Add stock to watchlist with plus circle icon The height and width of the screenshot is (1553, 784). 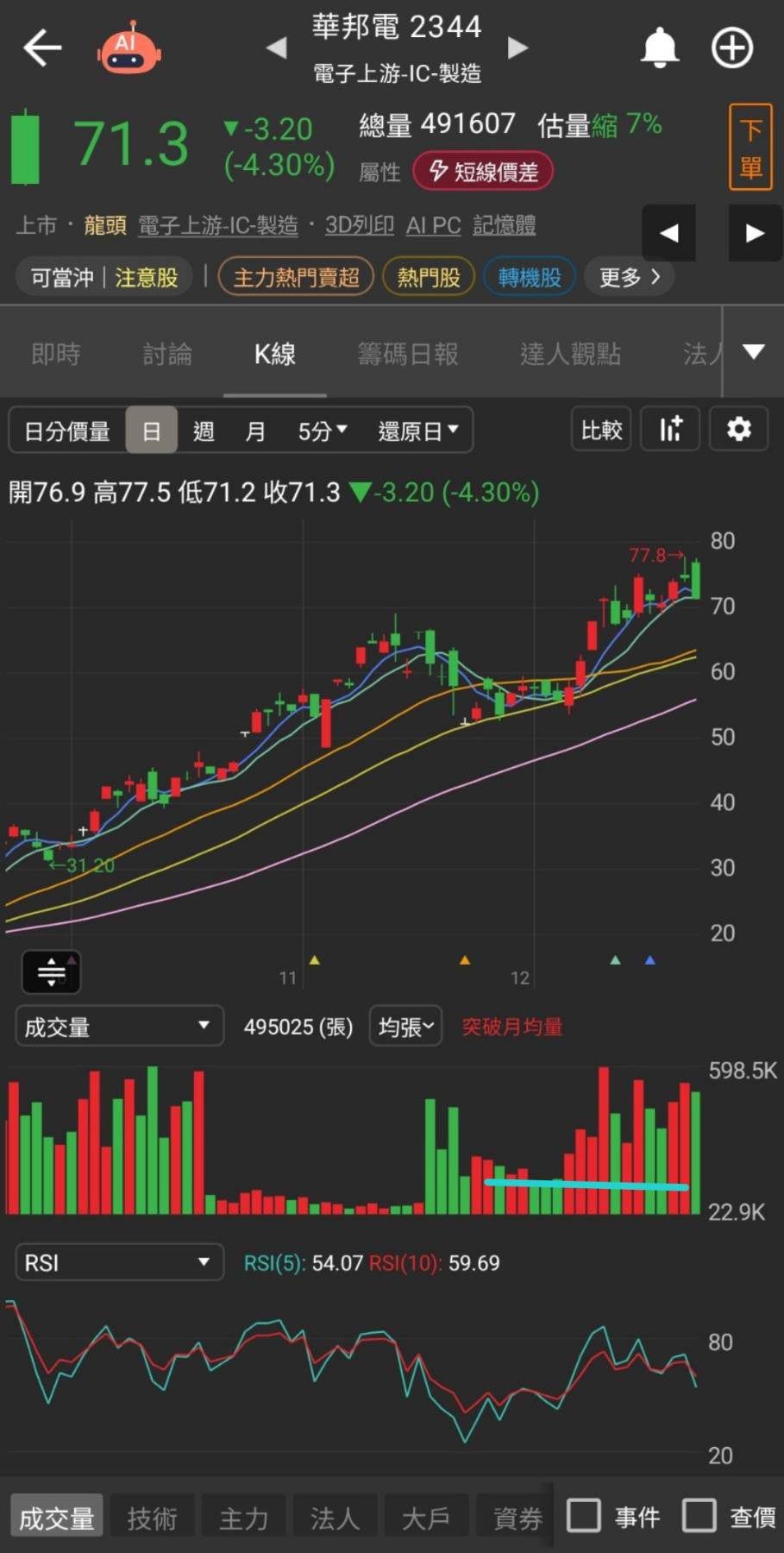pyautogui.click(x=732, y=47)
